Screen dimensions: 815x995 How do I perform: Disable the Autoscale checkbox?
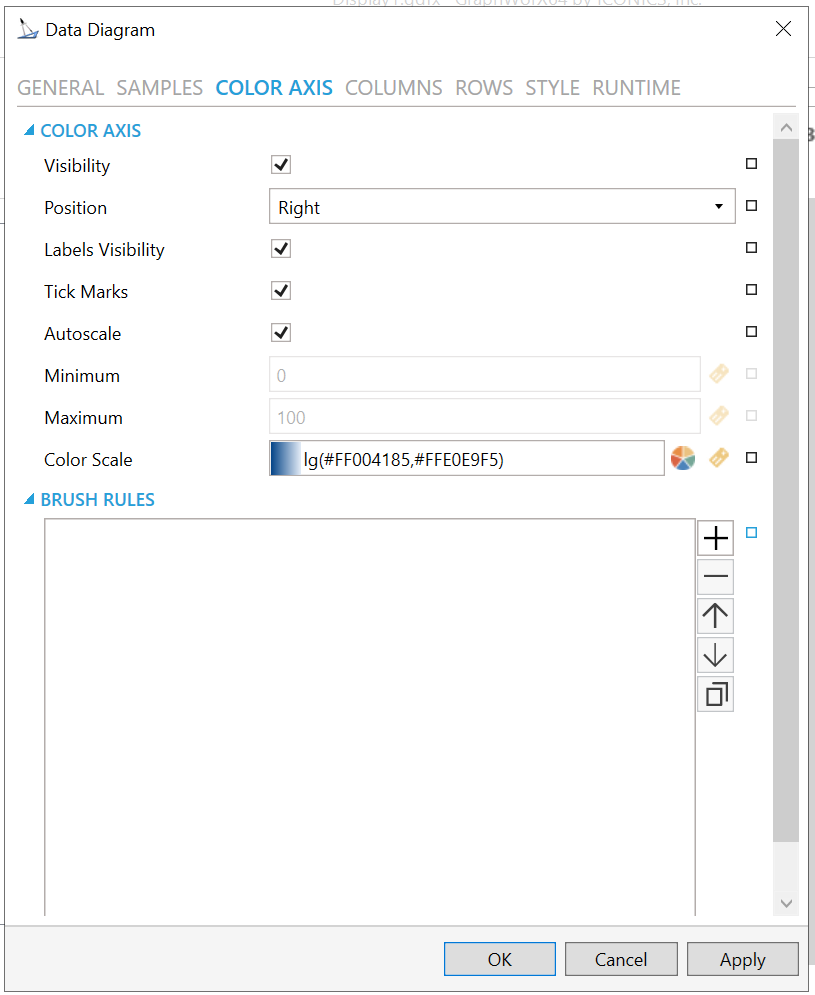pos(281,333)
